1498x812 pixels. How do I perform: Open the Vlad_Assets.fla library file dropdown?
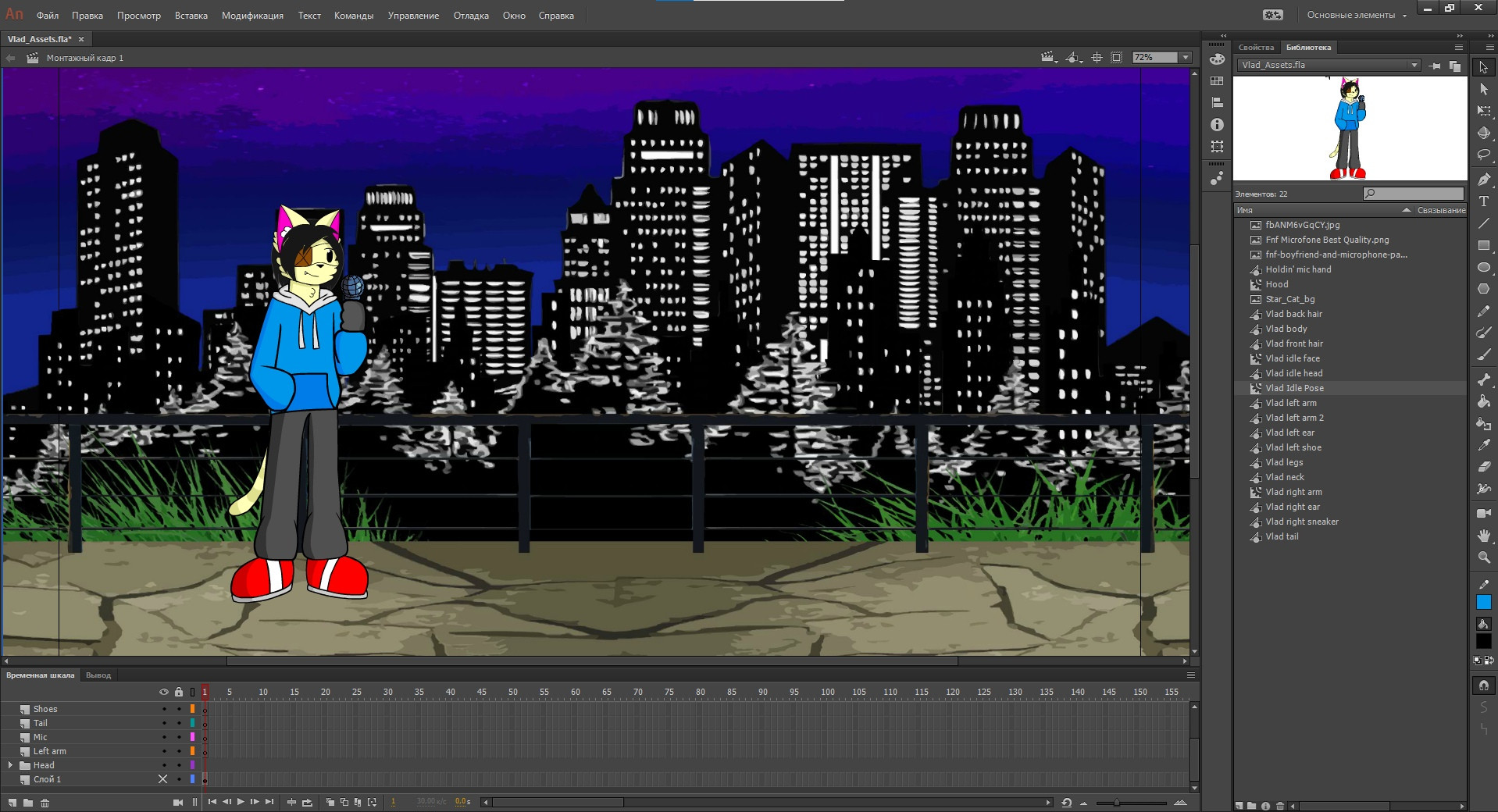pos(1415,65)
